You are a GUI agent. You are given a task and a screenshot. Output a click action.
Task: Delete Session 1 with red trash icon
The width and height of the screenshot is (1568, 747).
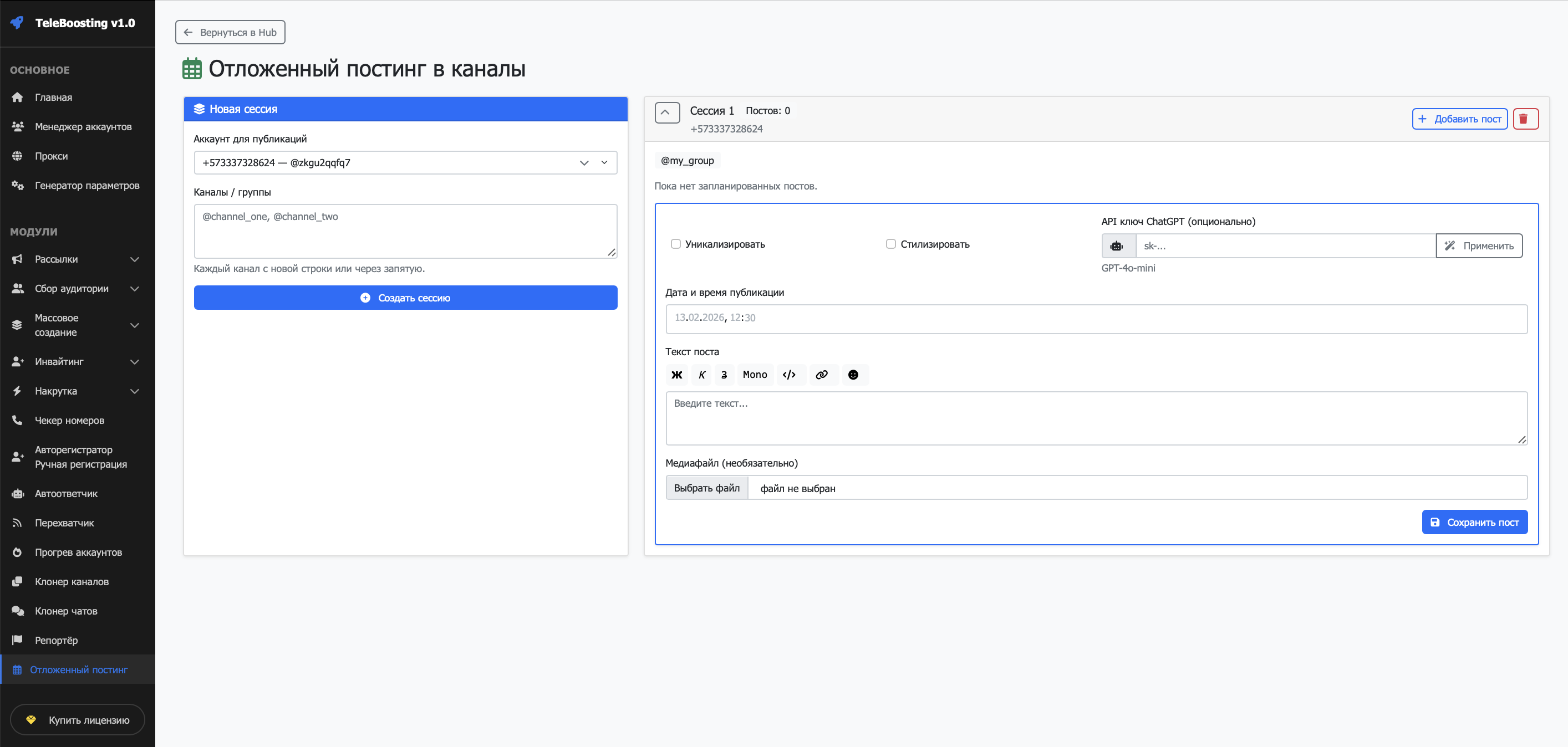click(1525, 119)
